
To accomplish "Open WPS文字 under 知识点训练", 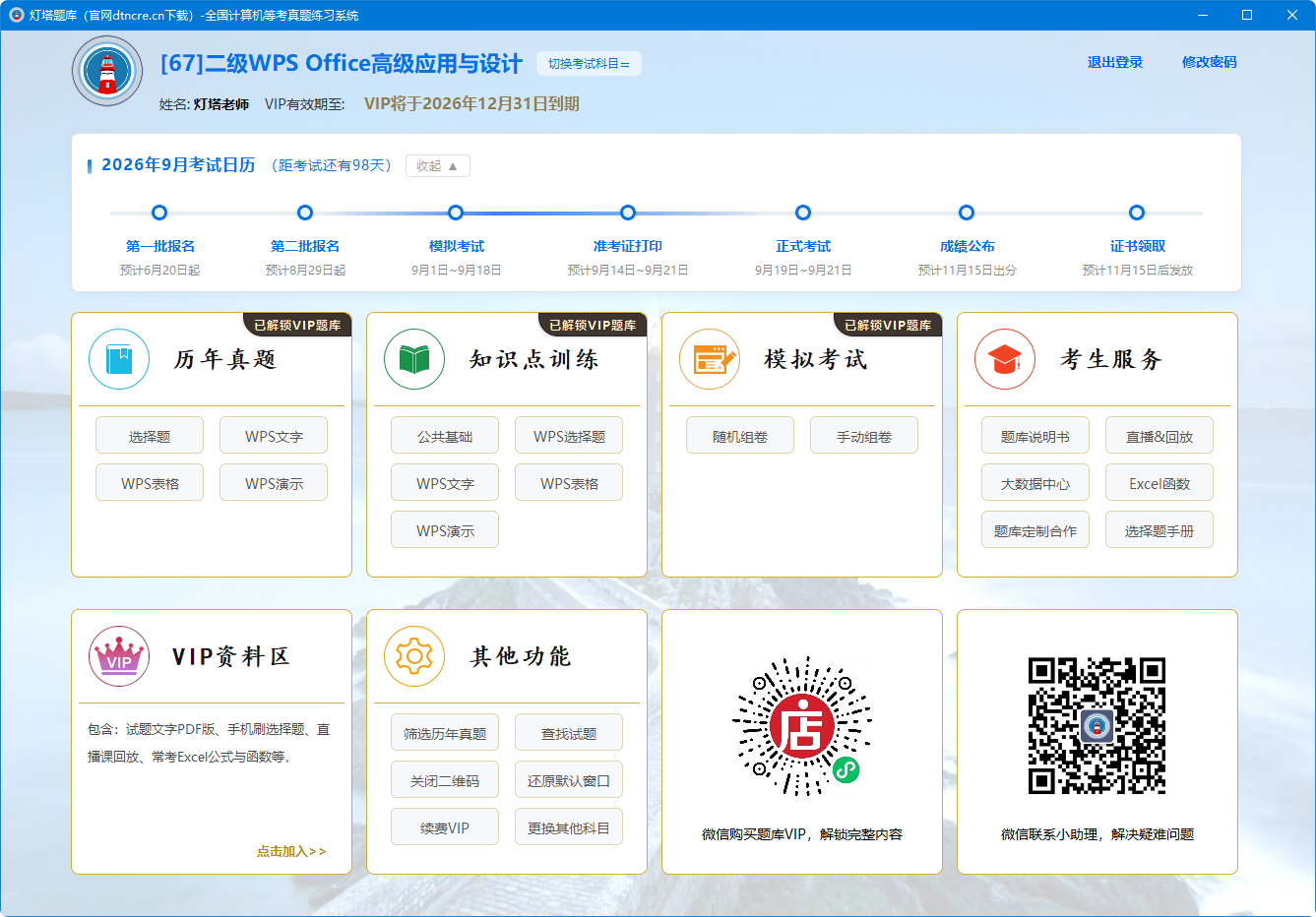I will 445,483.
